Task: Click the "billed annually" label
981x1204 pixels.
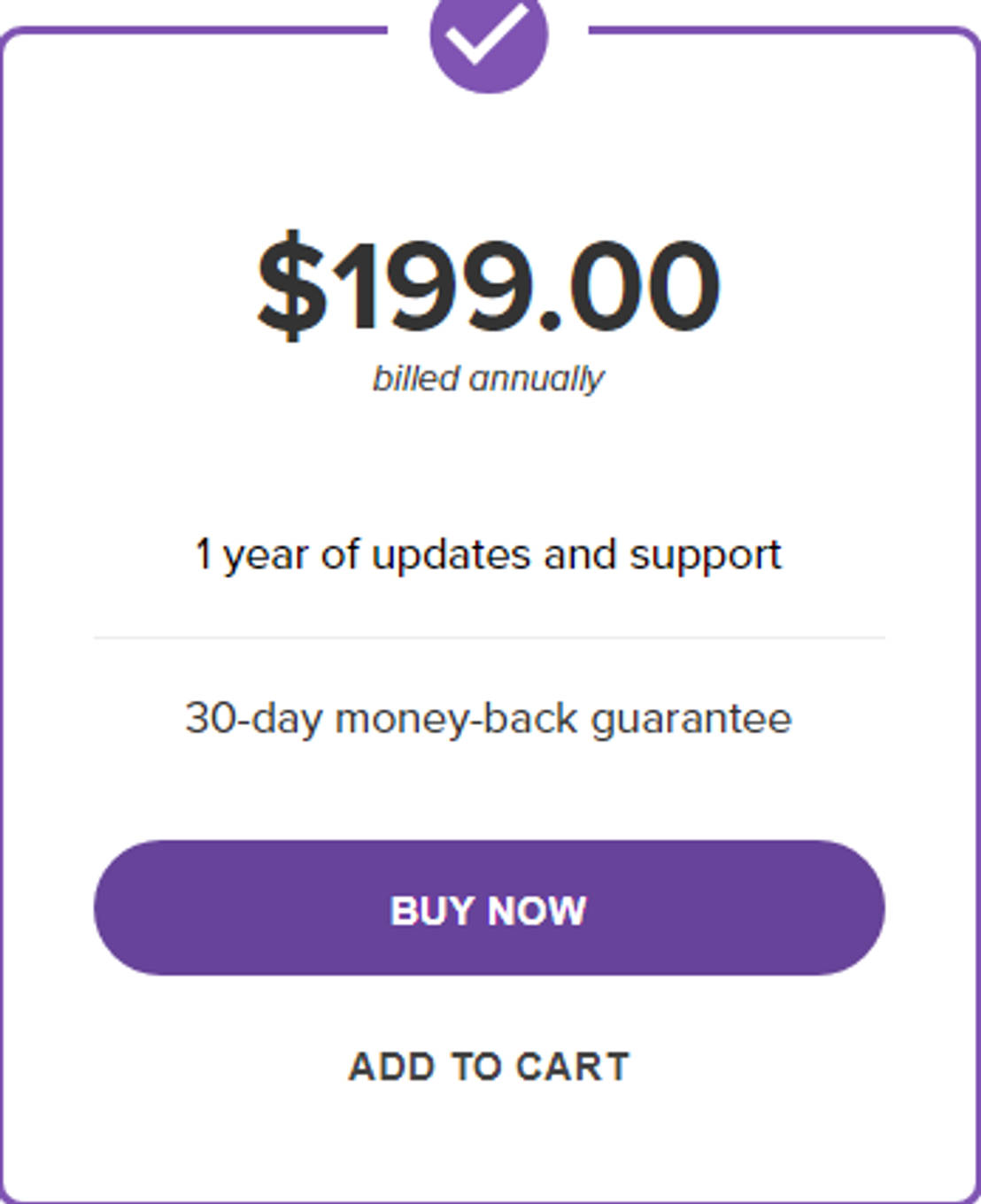Action: [x=489, y=379]
